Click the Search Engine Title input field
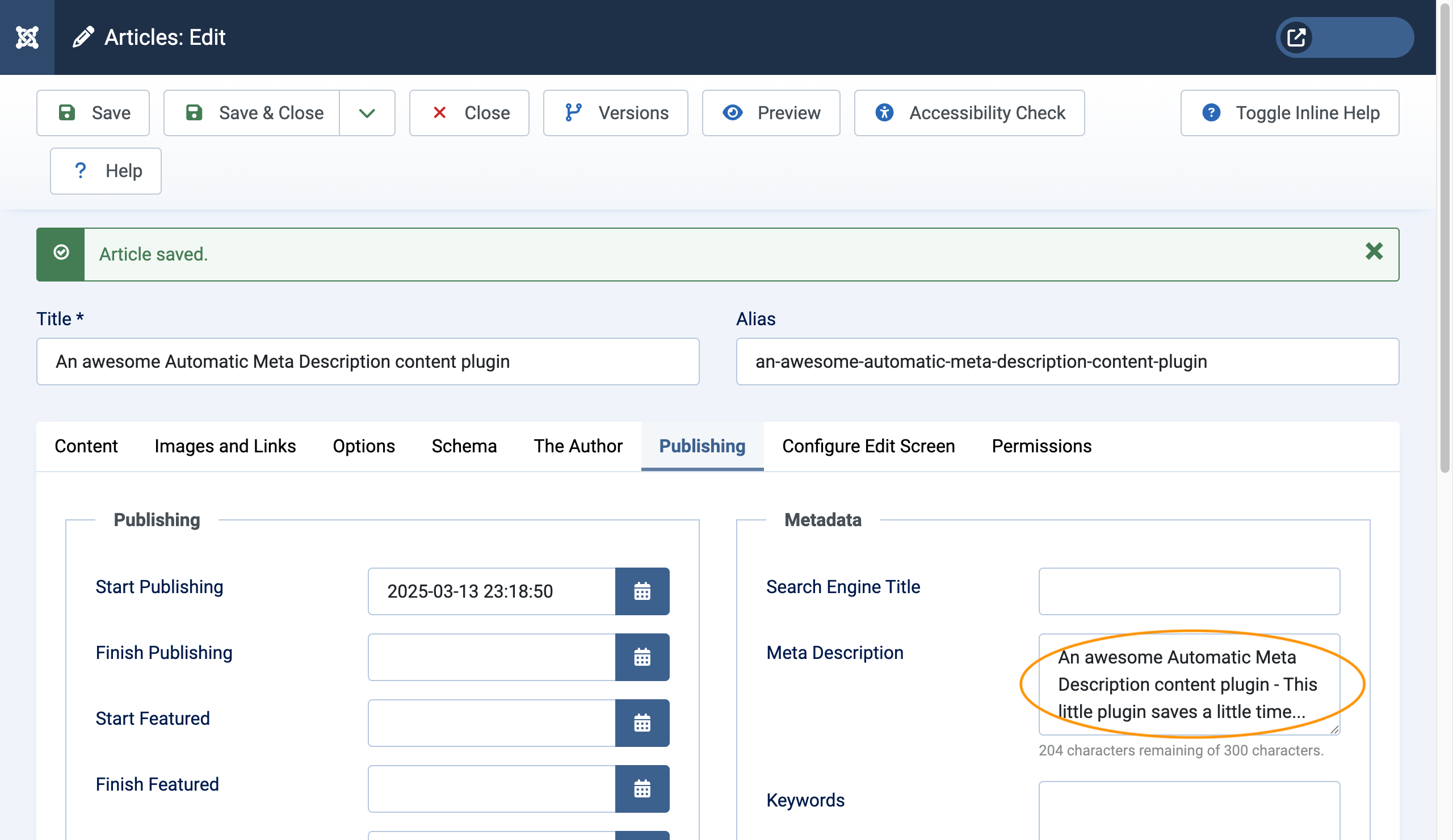Screen dimensions: 1453x840 click(x=1189, y=591)
